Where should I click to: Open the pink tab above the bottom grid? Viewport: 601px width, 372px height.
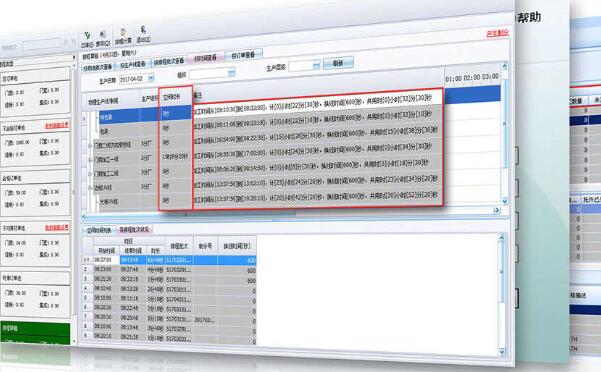134,230
